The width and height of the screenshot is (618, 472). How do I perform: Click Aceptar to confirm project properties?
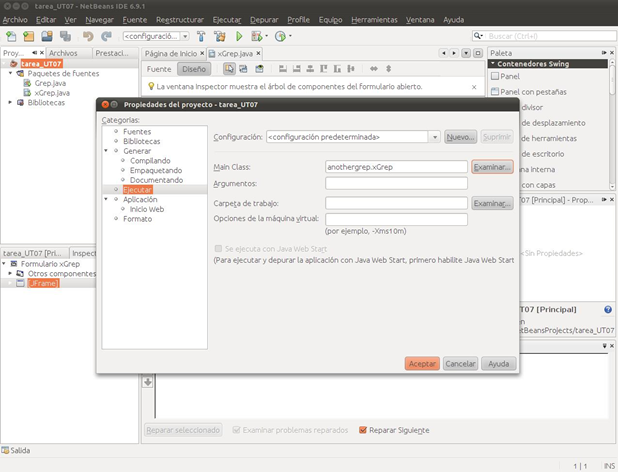click(x=422, y=364)
